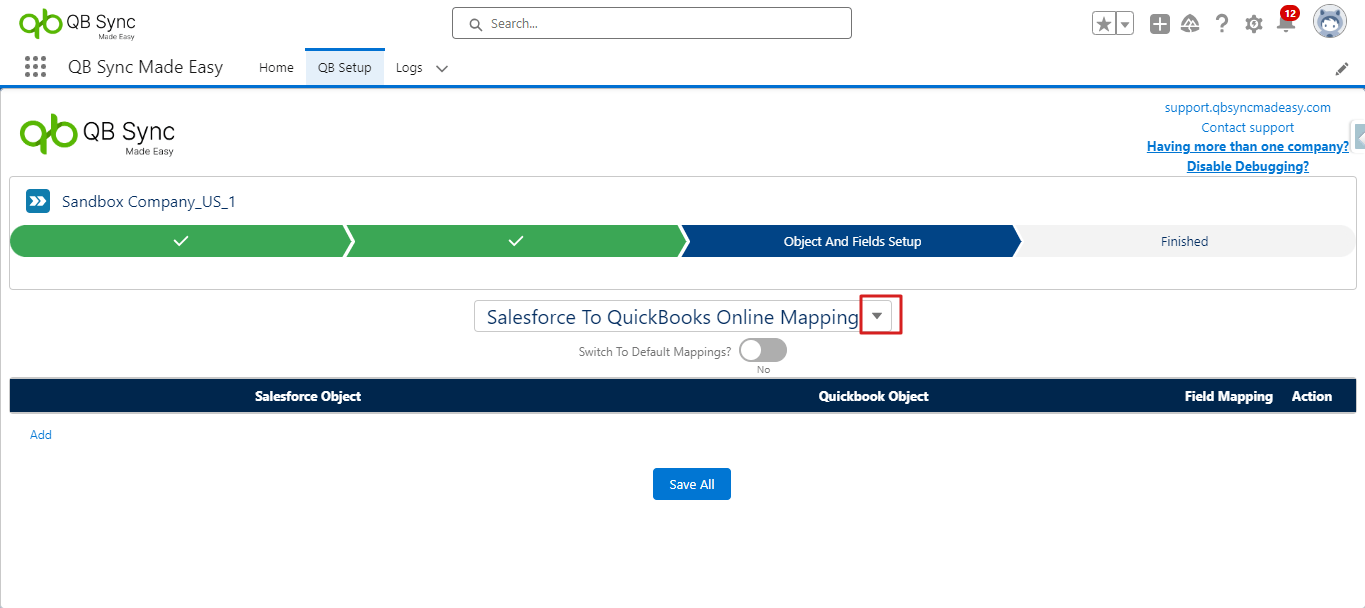This screenshot has width=1365, height=608.
Task: Click the Favorites star icon
Action: coord(1104,24)
